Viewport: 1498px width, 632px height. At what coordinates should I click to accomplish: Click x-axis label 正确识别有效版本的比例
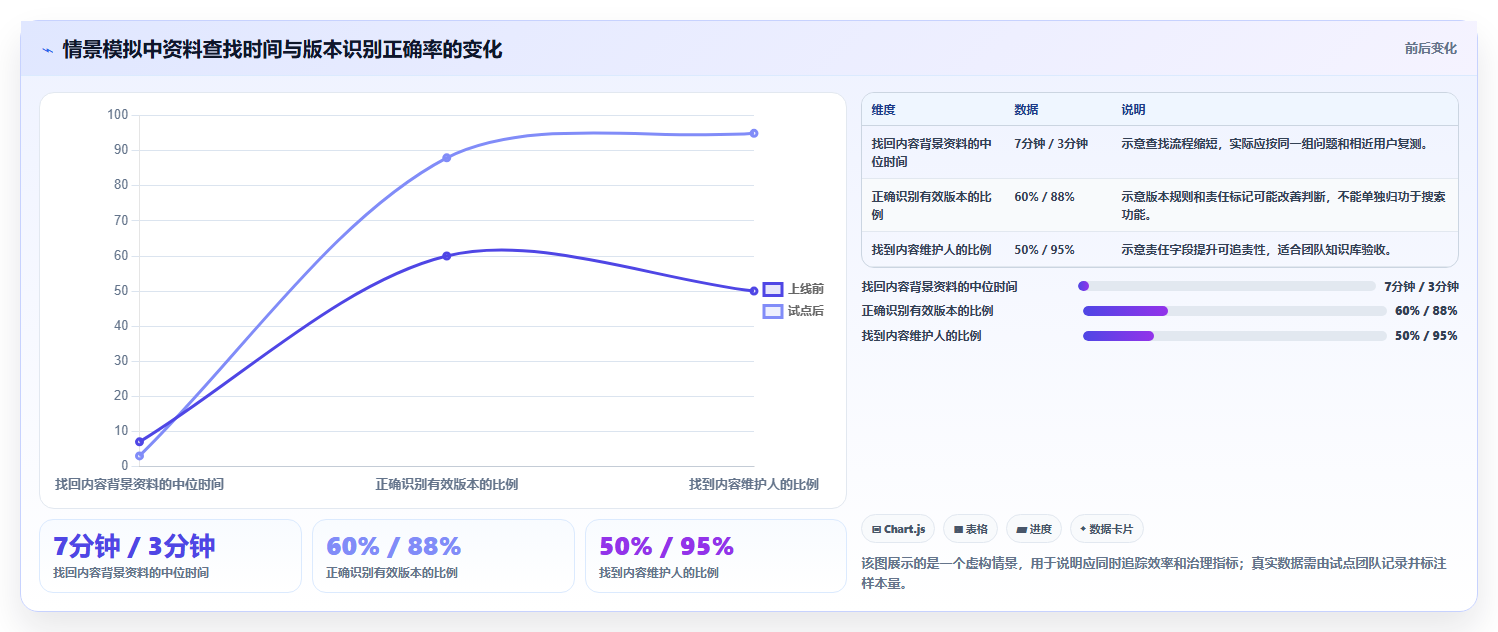click(447, 484)
